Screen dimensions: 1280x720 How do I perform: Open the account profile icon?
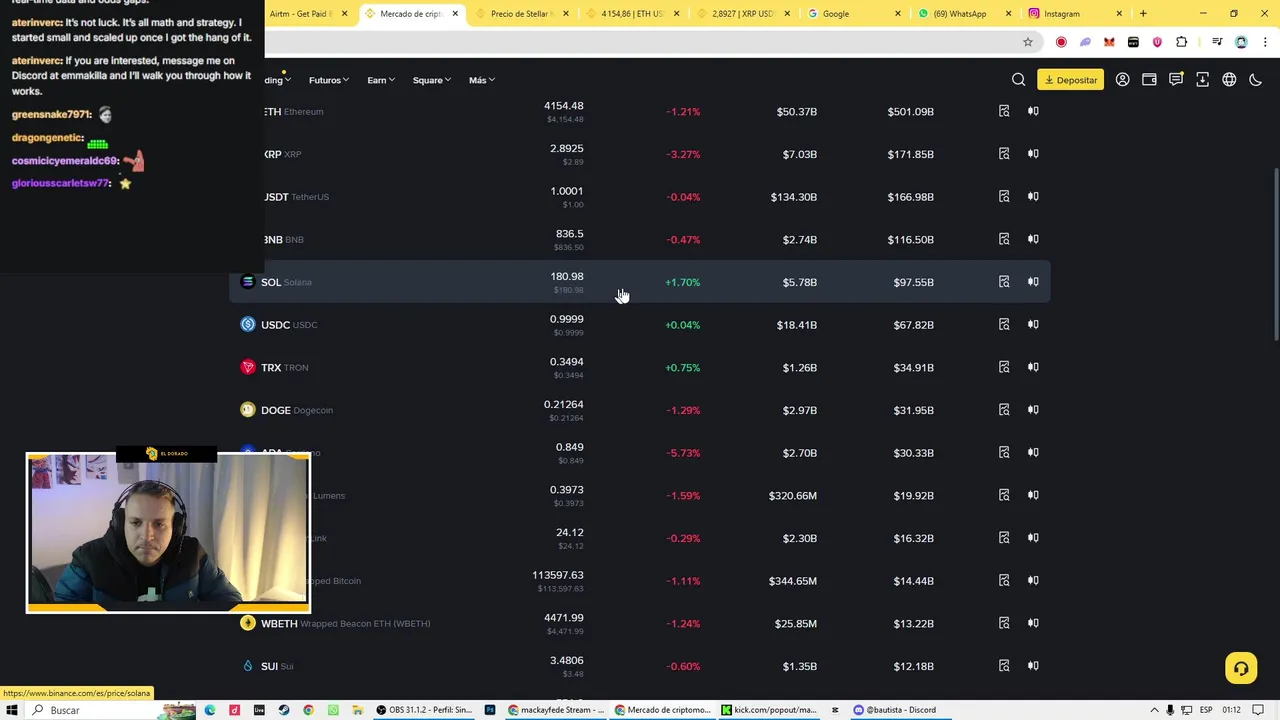click(x=1122, y=80)
